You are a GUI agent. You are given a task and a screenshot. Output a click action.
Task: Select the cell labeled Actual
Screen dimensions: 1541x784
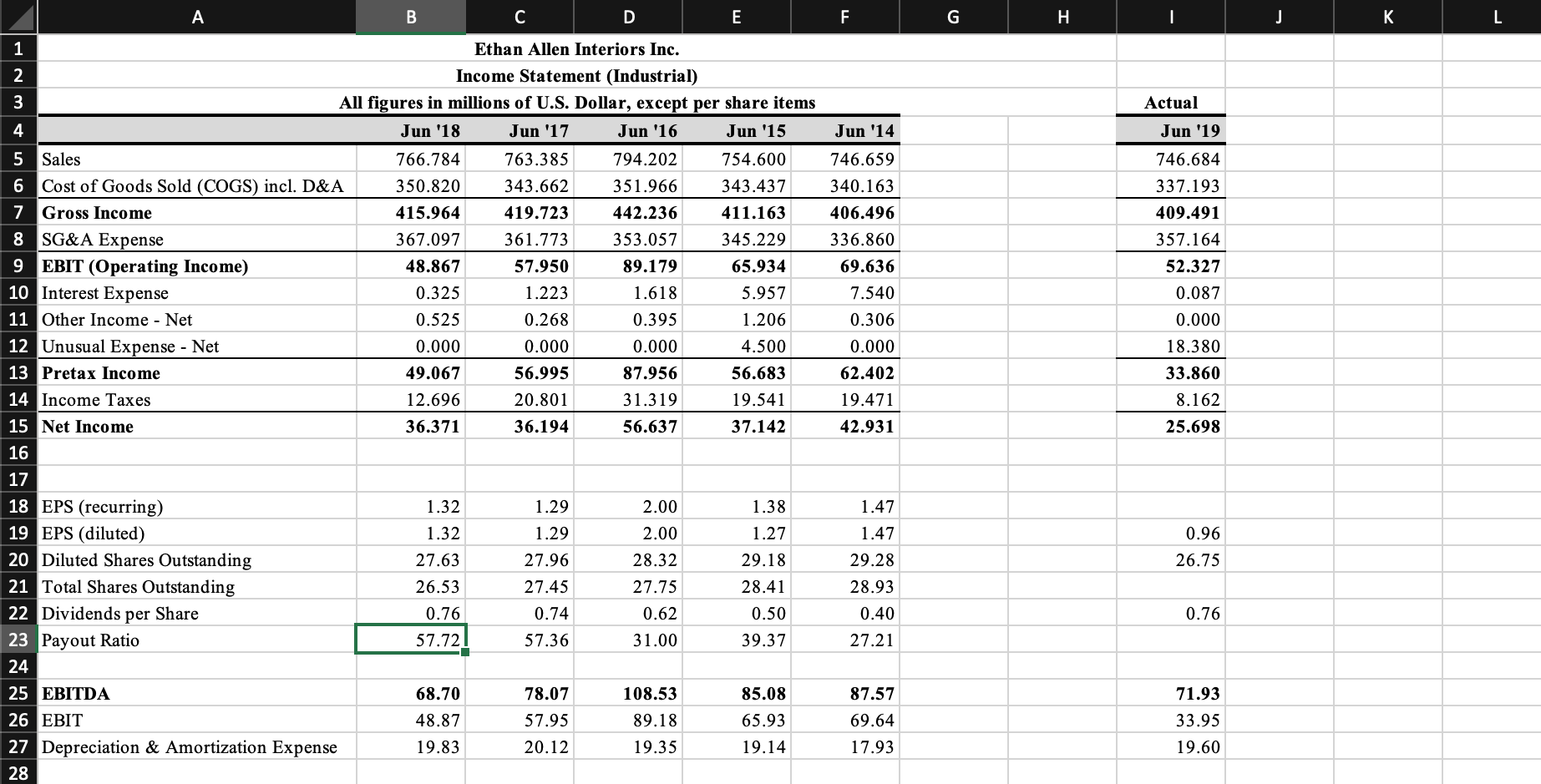pos(1169,102)
